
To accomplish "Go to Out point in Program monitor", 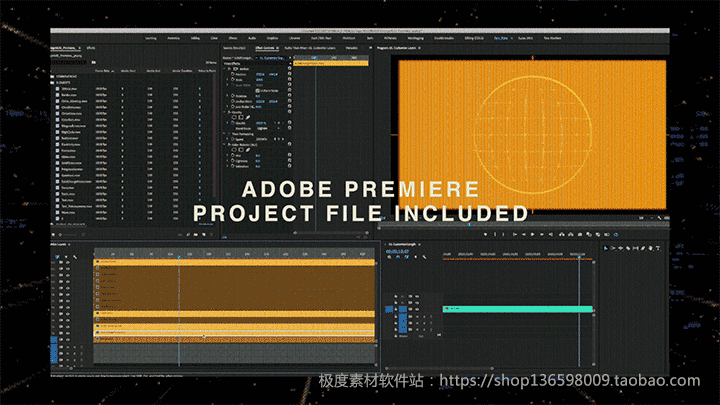I will [x=551, y=235].
